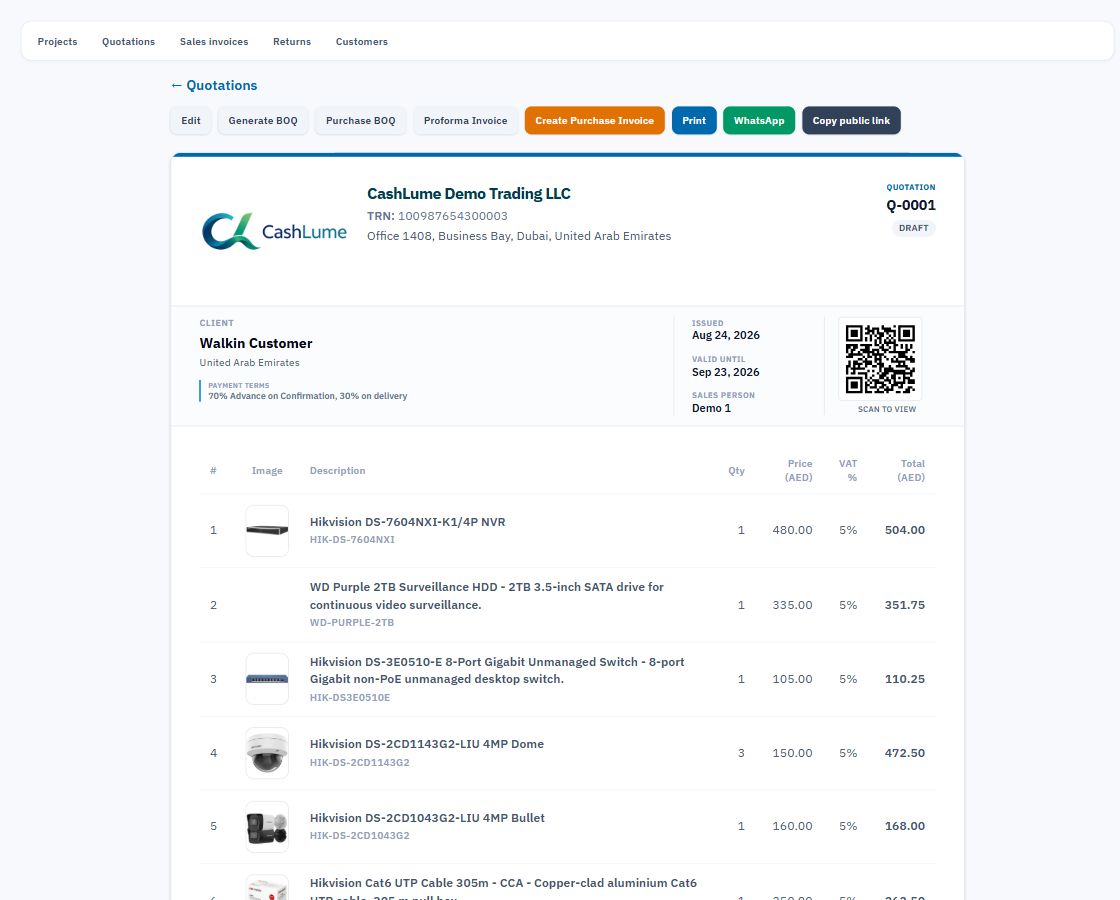
Task: Click the Total (AED) column header
Action: click(911, 471)
